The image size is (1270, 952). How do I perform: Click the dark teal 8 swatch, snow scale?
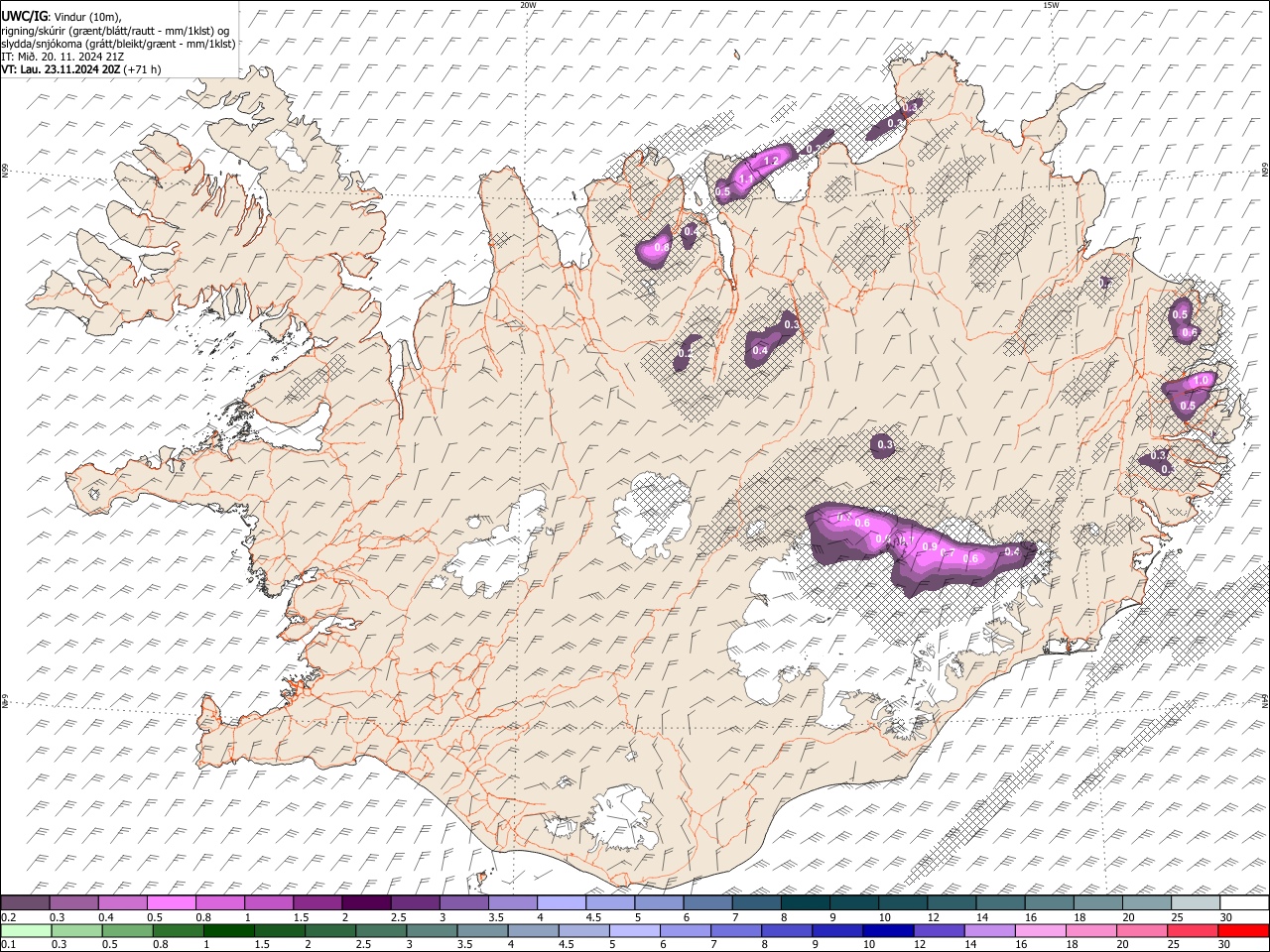pyautogui.click(x=806, y=903)
